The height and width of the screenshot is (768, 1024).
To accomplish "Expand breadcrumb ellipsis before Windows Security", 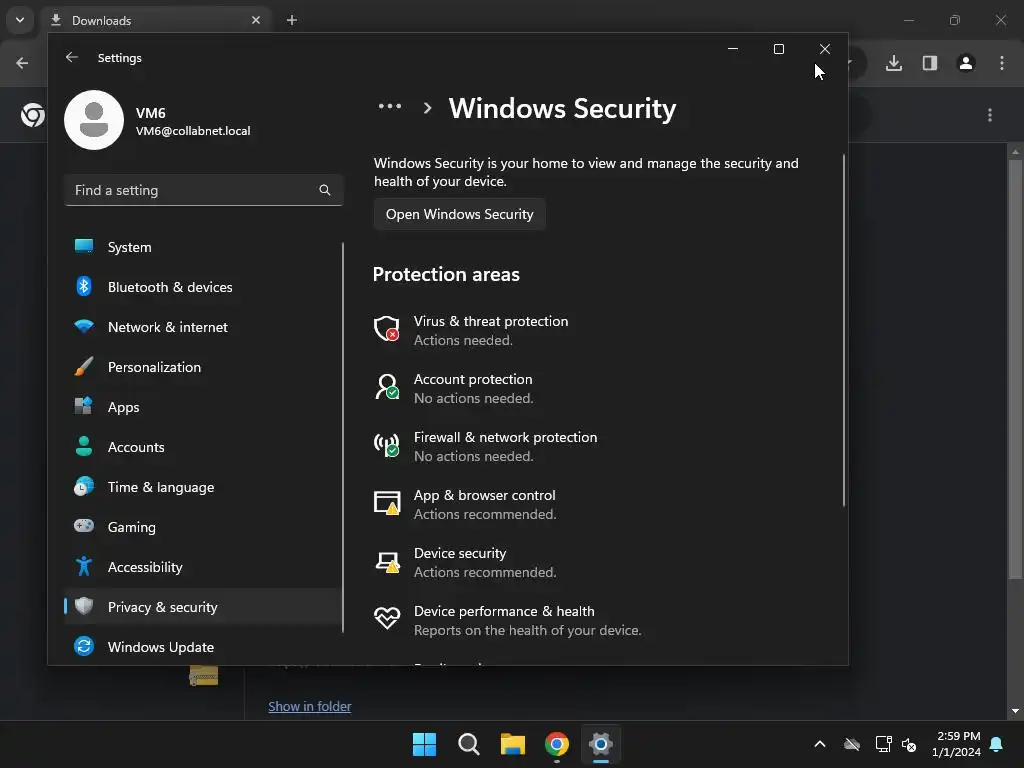I will pyautogui.click(x=390, y=106).
